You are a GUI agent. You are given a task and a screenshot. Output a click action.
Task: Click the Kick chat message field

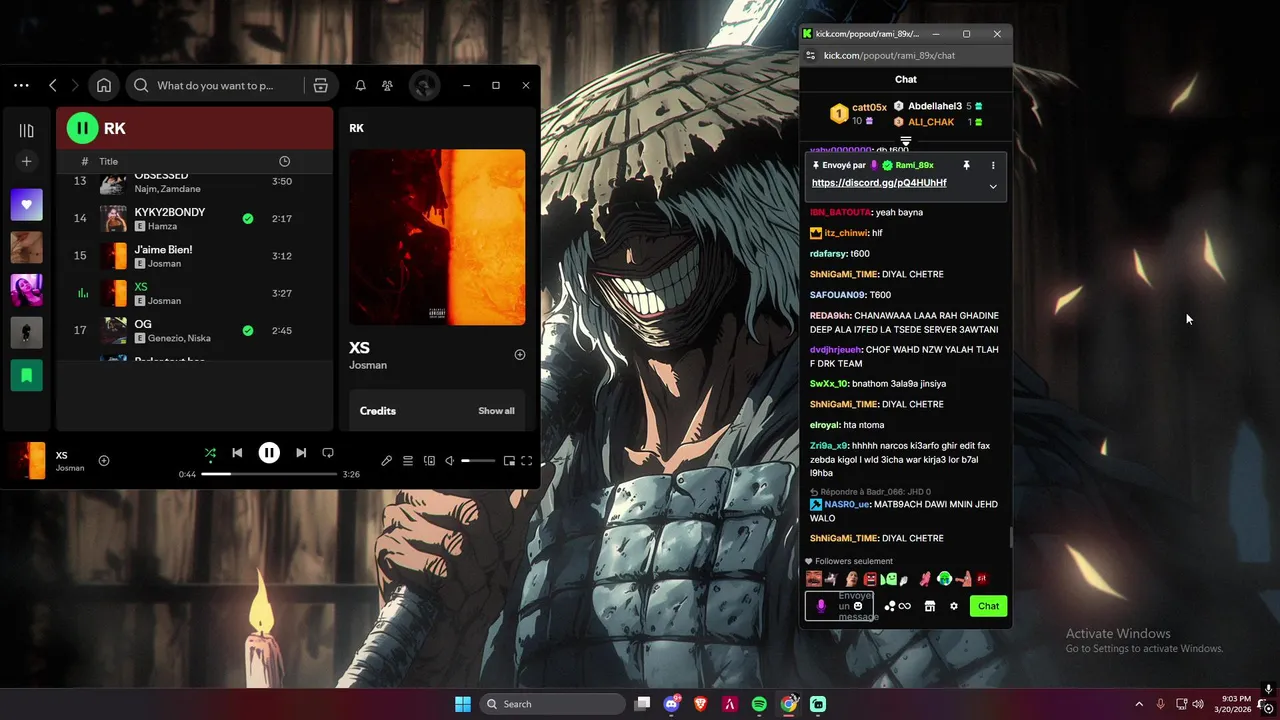click(x=839, y=606)
